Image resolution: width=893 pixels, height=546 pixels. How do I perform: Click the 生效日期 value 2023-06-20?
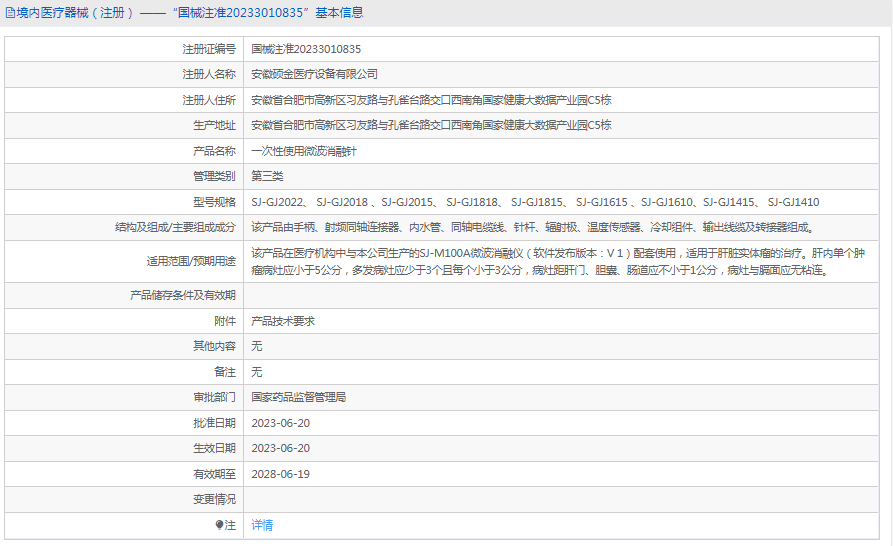[x=281, y=448]
